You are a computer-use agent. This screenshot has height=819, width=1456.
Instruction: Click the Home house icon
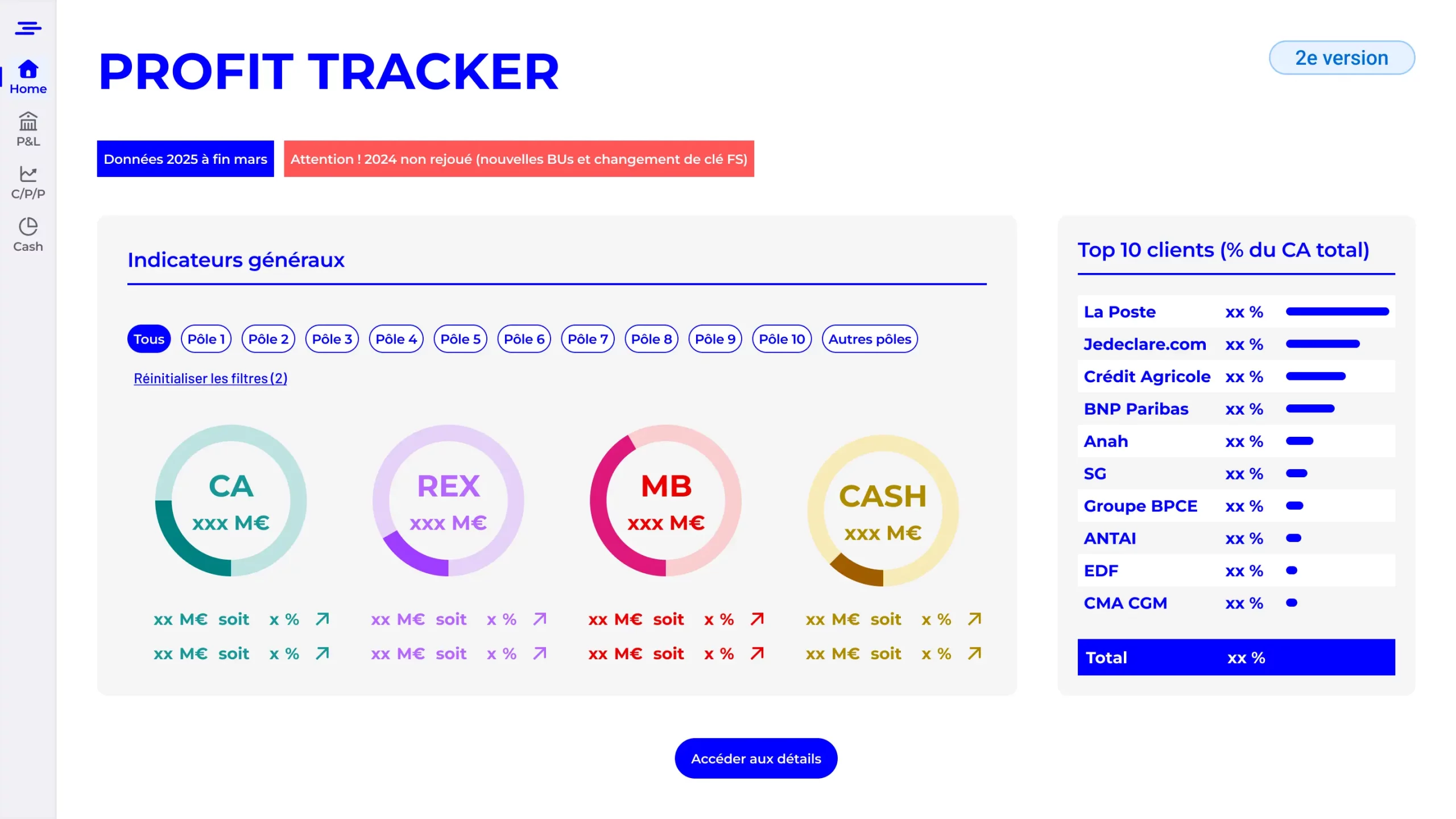click(x=28, y=69)
